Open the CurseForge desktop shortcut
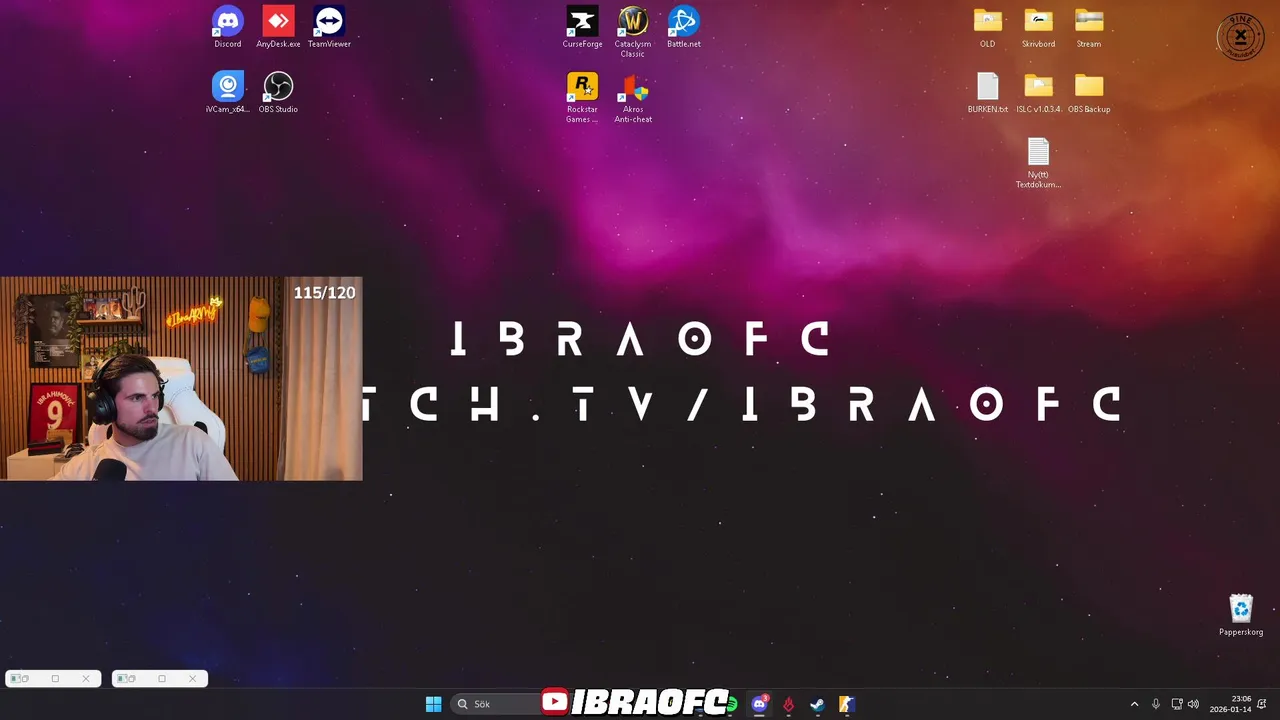1280x720 pixels. [x=582, y=27]
